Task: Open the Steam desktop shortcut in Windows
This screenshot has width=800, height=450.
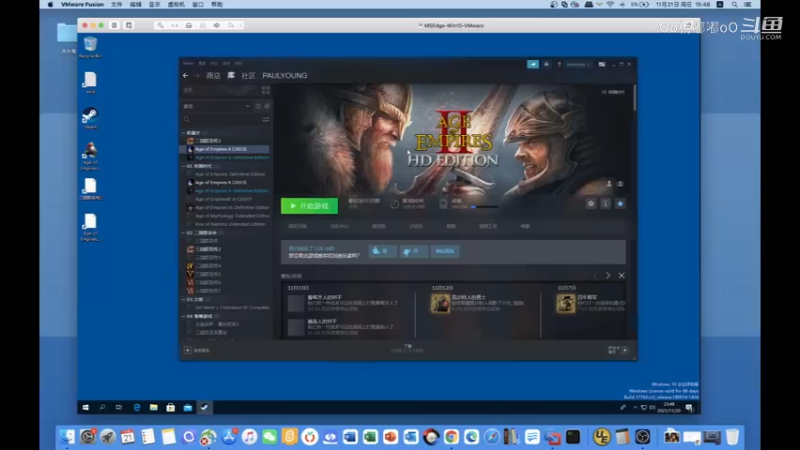Action: click(x=90, y=118)
